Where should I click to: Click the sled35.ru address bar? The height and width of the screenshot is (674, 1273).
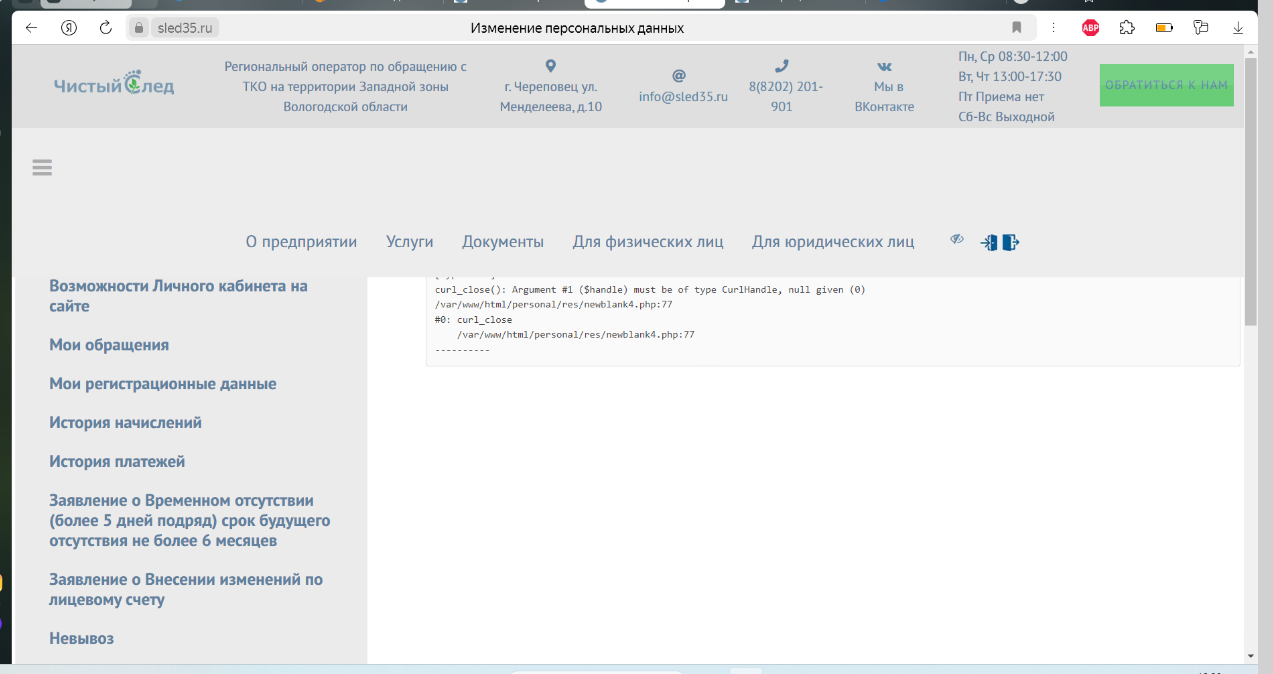[x=186, y=28]
